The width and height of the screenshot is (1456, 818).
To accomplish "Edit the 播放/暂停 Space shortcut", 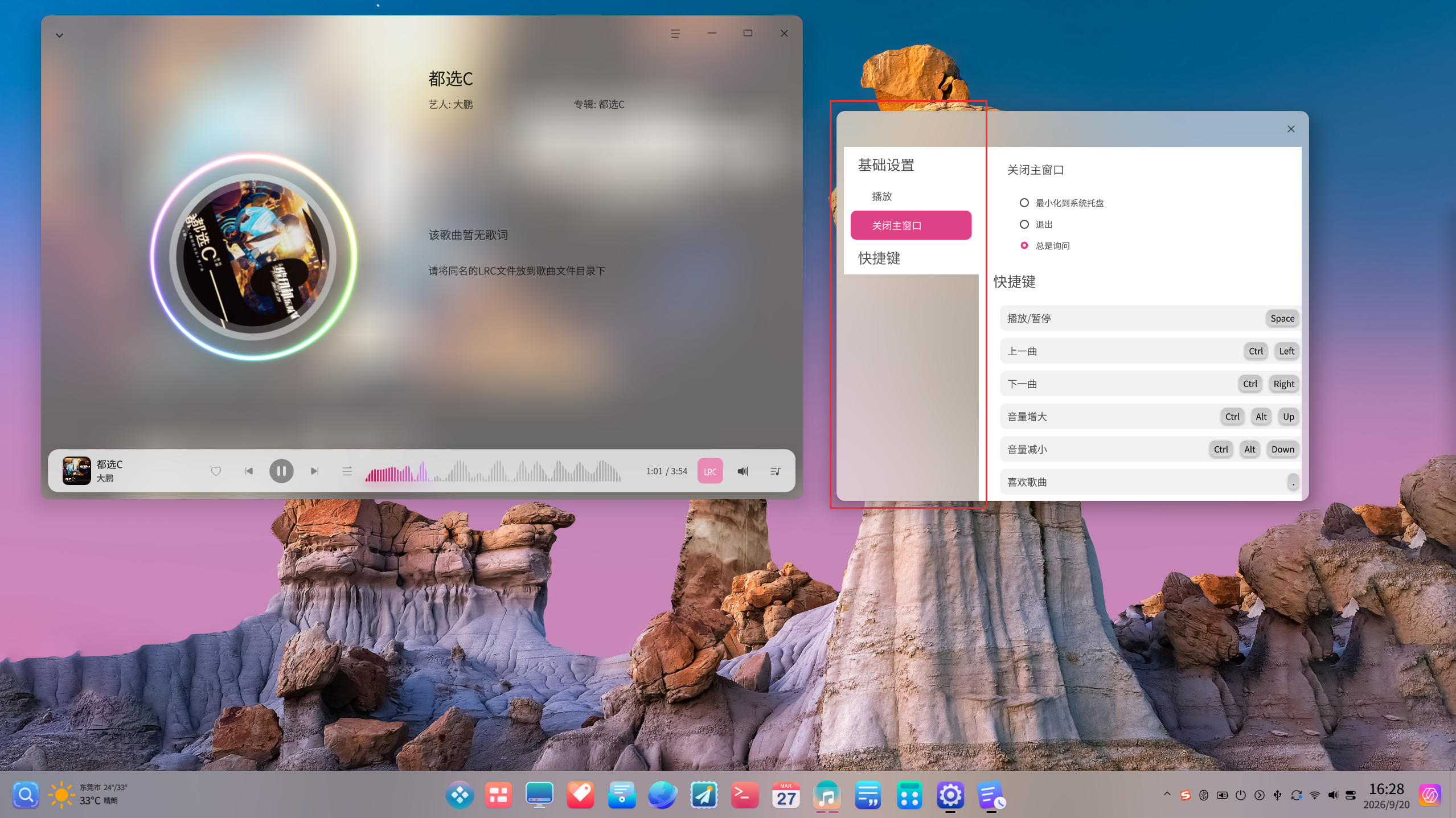I will coord(1282,318).
